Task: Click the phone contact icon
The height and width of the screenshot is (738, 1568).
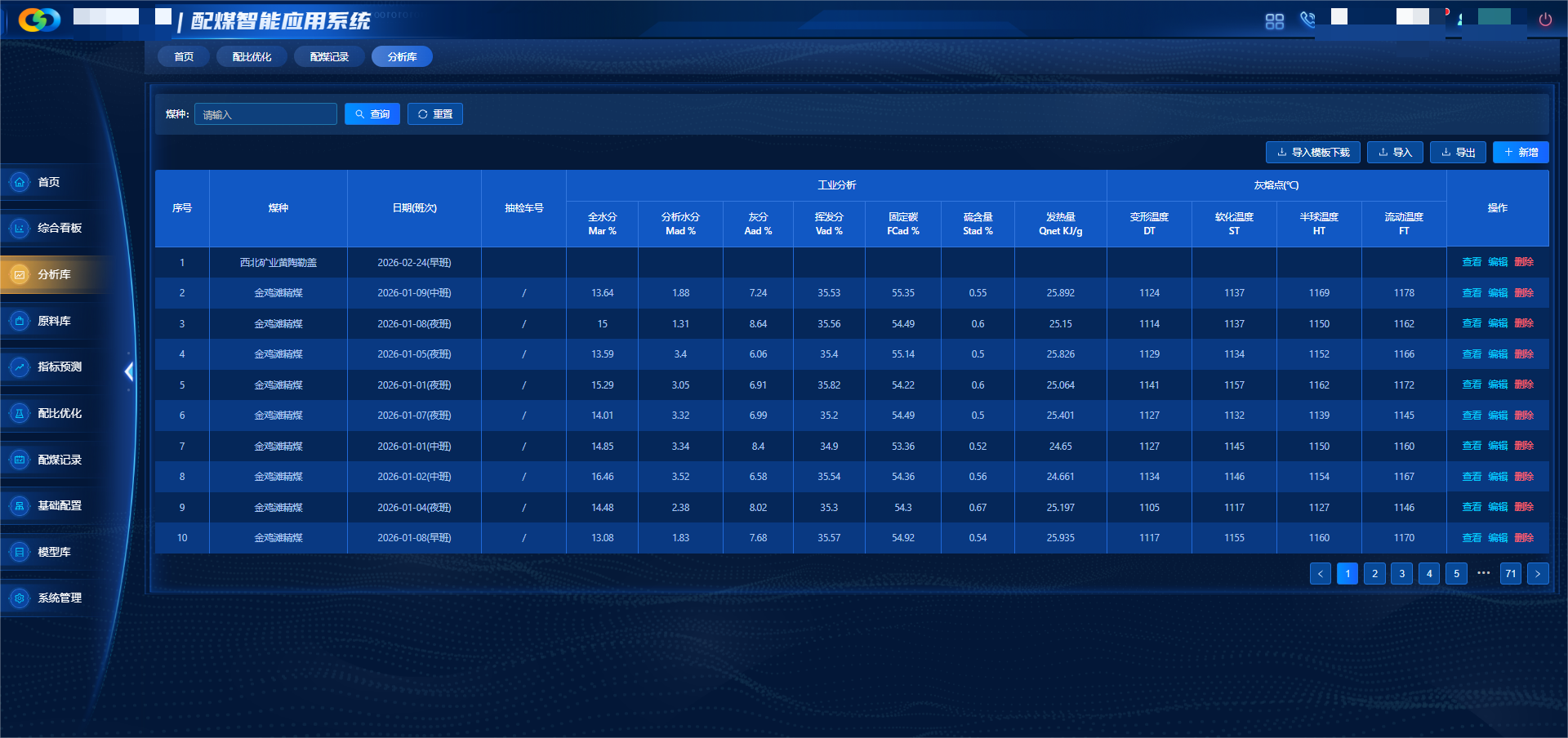Action: 1307,20
